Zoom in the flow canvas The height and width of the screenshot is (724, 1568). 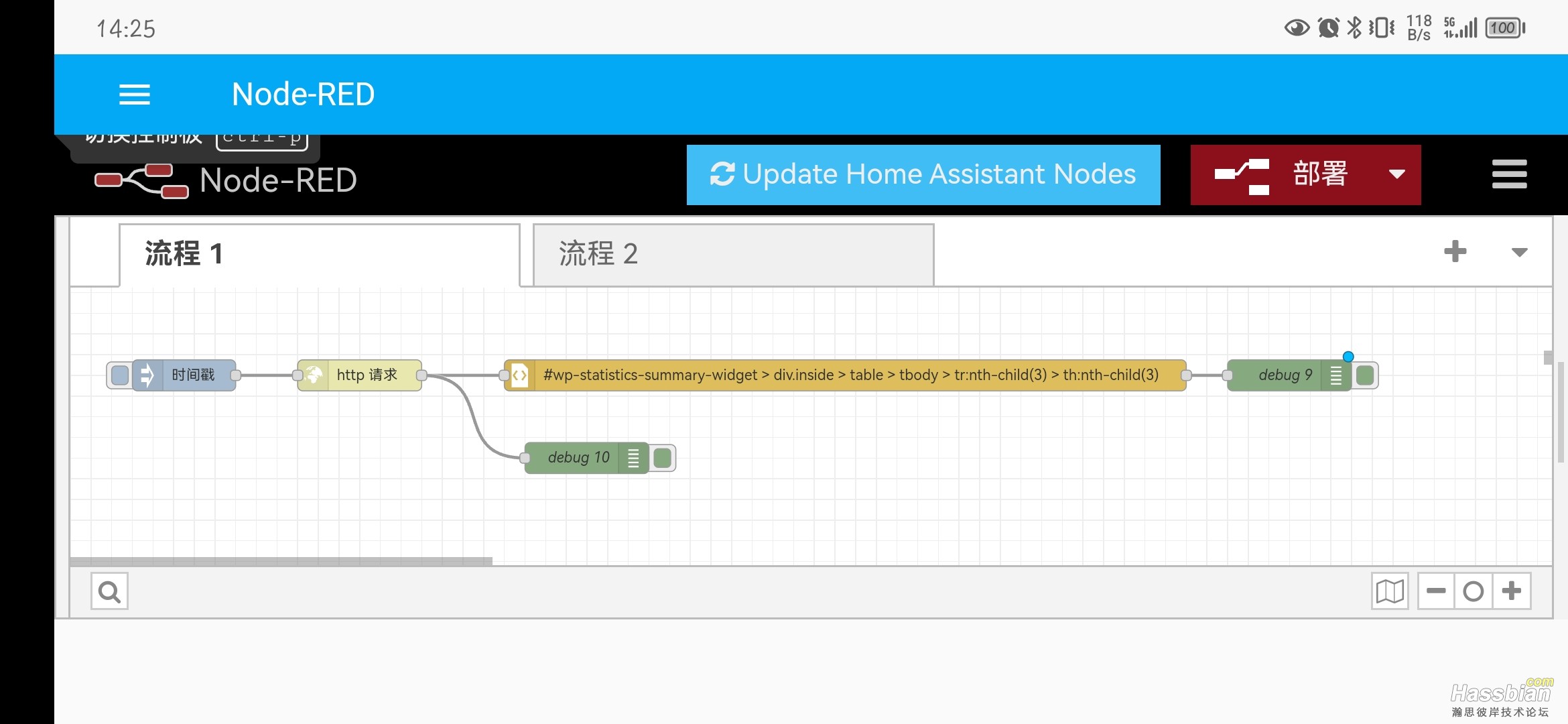click(x=1512, y=591)
